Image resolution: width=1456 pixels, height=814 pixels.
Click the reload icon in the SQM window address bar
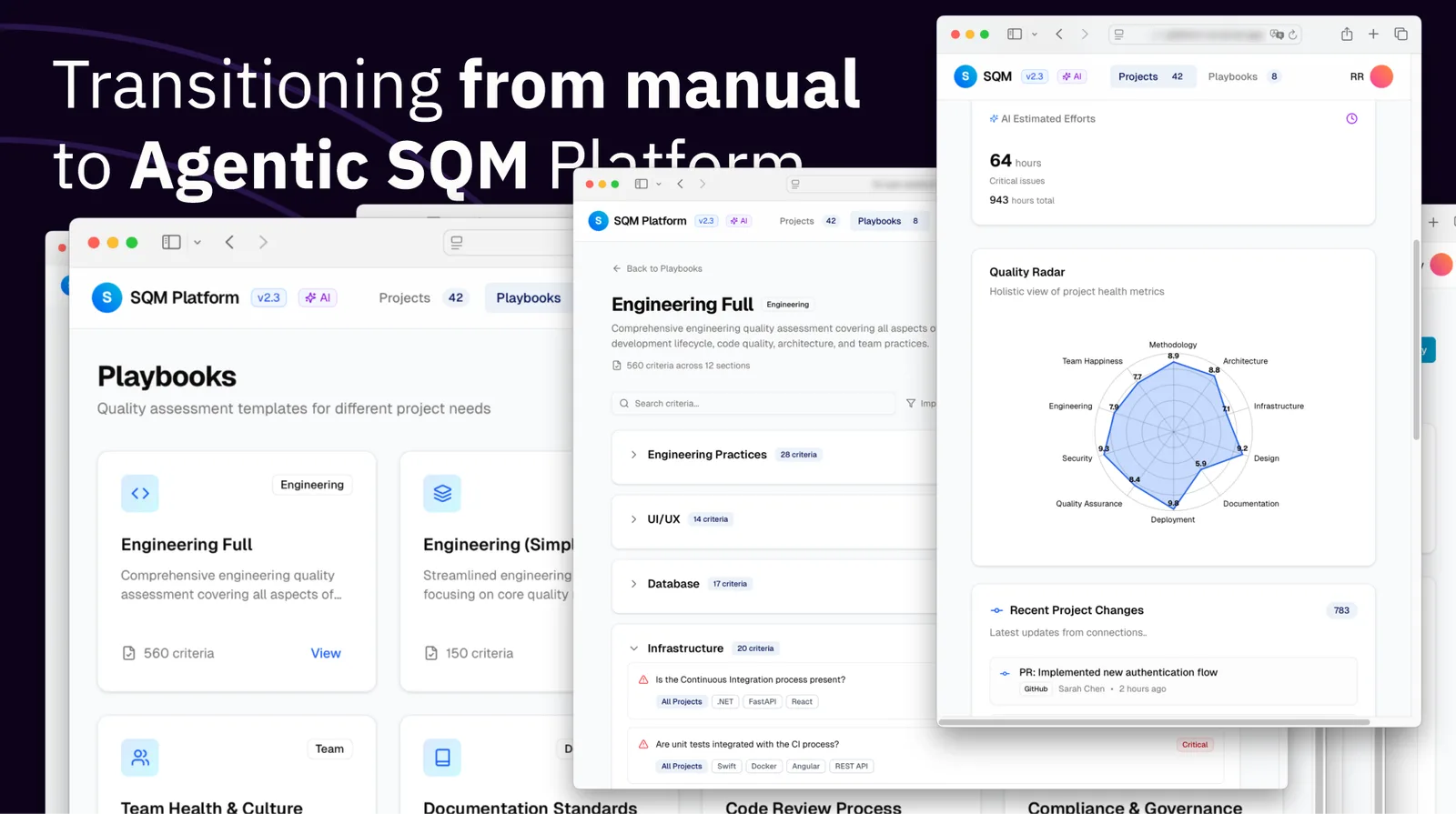pos(1292,35)
